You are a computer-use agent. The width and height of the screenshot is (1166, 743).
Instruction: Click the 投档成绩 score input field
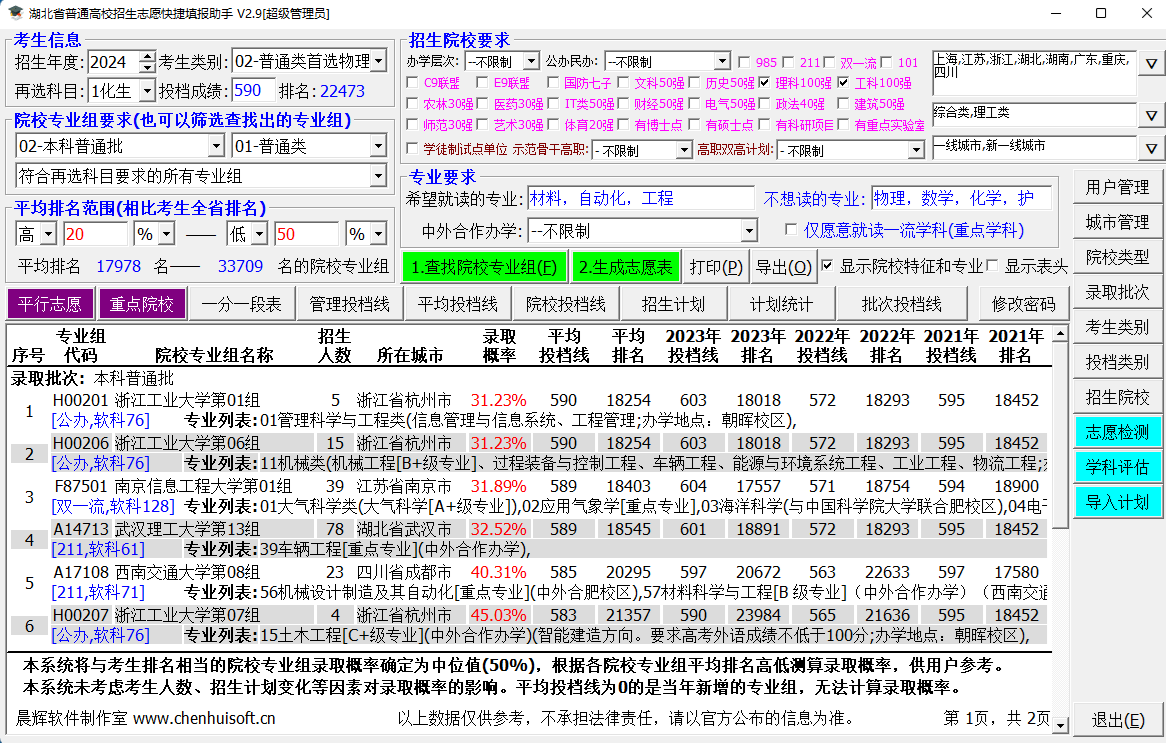click(254, 89)
